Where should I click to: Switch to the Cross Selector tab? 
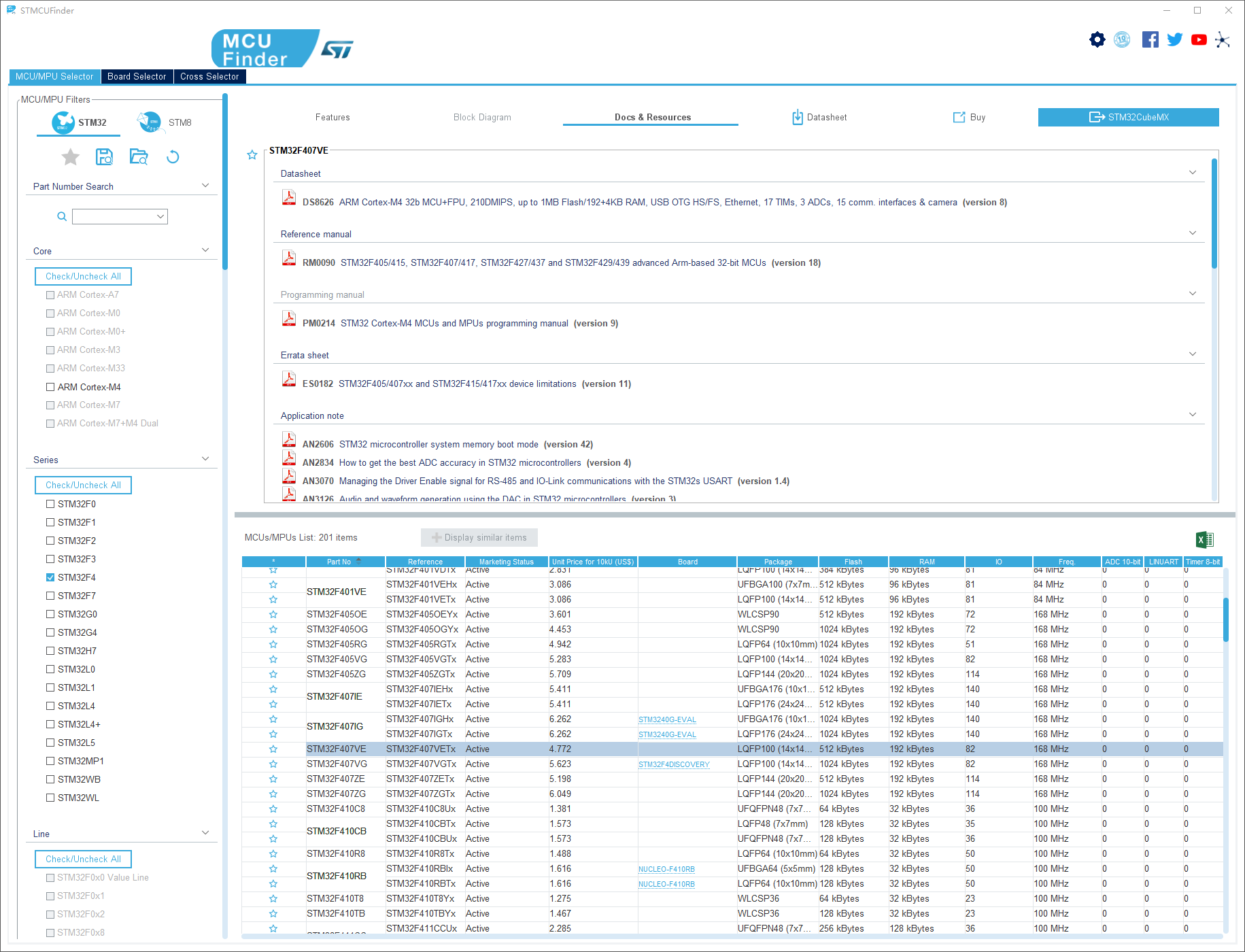(x=209, y=77)
